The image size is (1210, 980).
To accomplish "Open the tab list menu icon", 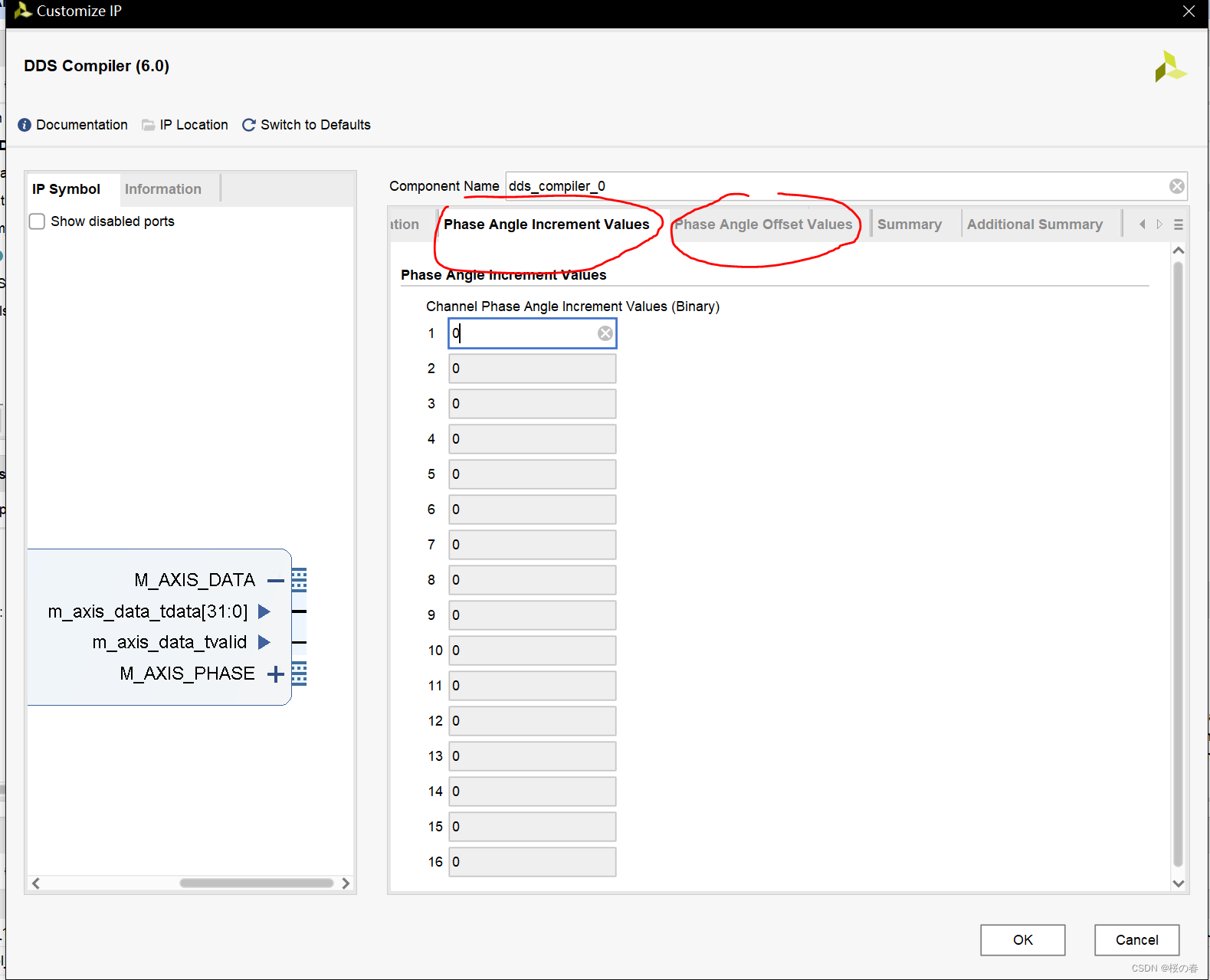I will [x=1179, y=225].
